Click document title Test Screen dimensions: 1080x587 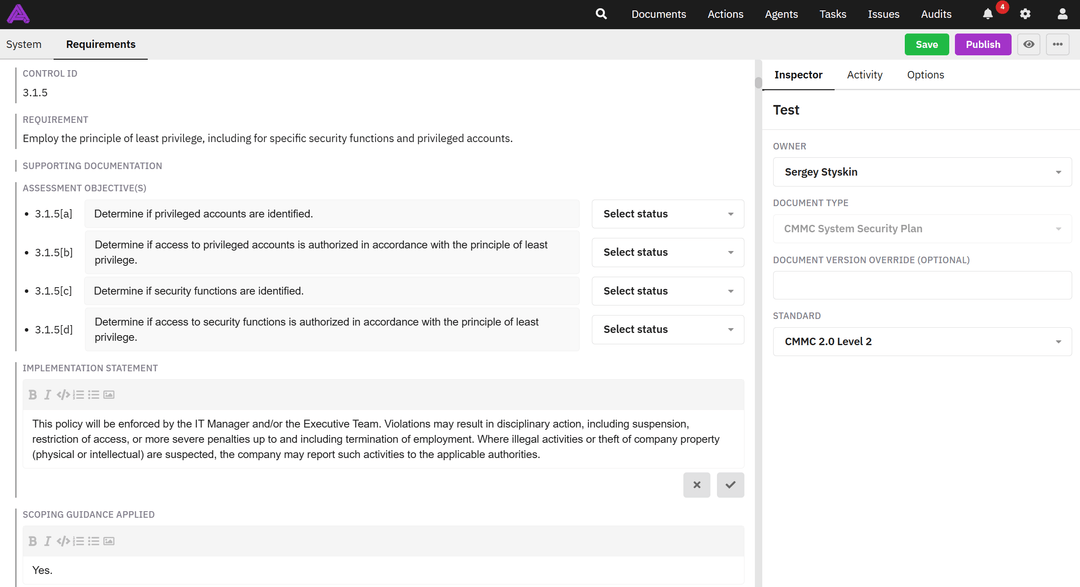(x=786, y=110)
